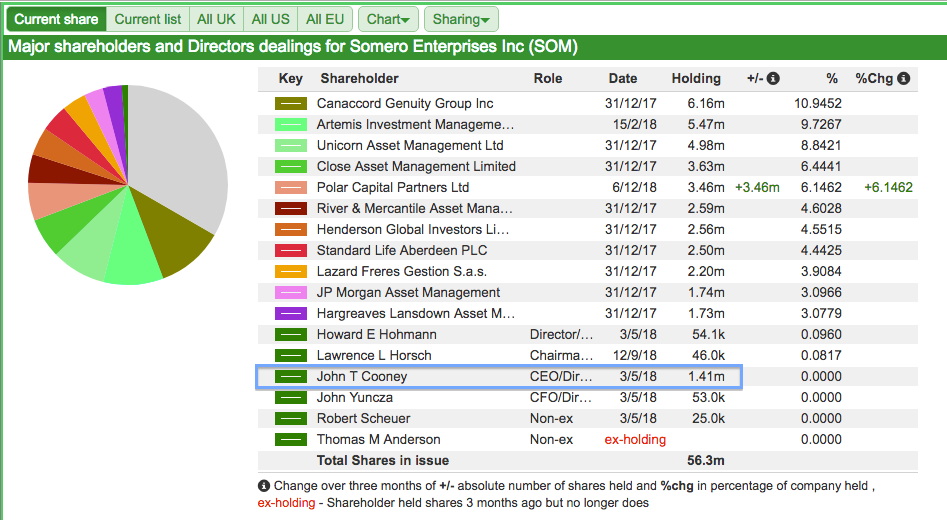Image resolution: width=947 pixels, height=520 pixels.
Task: Click the Unicorn Asset Management key swatch
Action: [291, 146]
